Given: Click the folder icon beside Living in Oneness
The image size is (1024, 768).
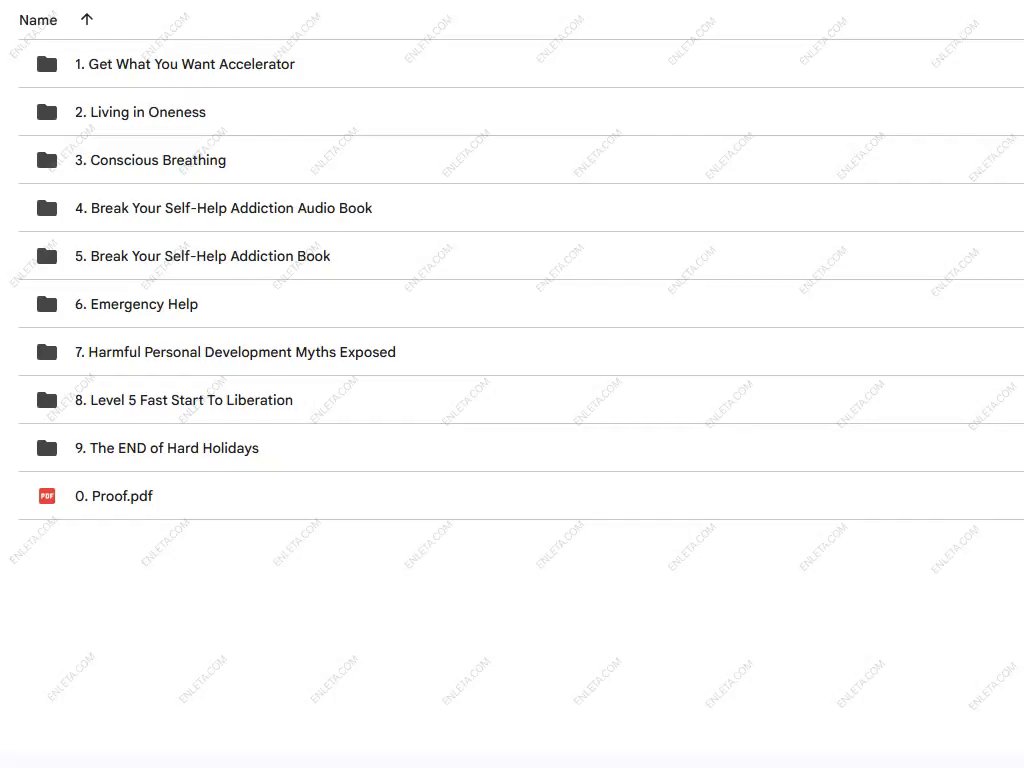Looking at the screenshot, I should click(x=47, y=112).
